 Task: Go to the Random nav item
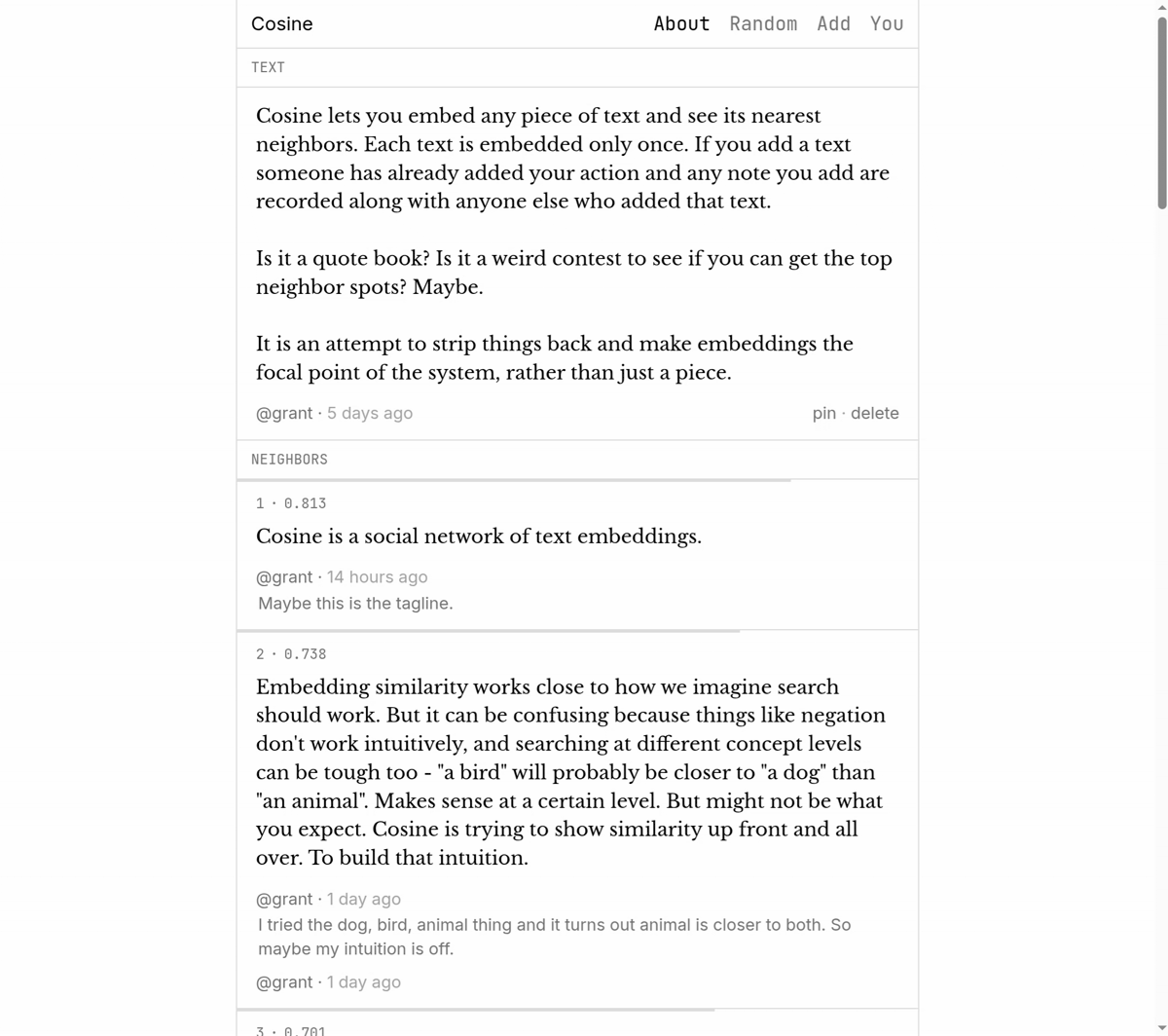coord(763,24)
